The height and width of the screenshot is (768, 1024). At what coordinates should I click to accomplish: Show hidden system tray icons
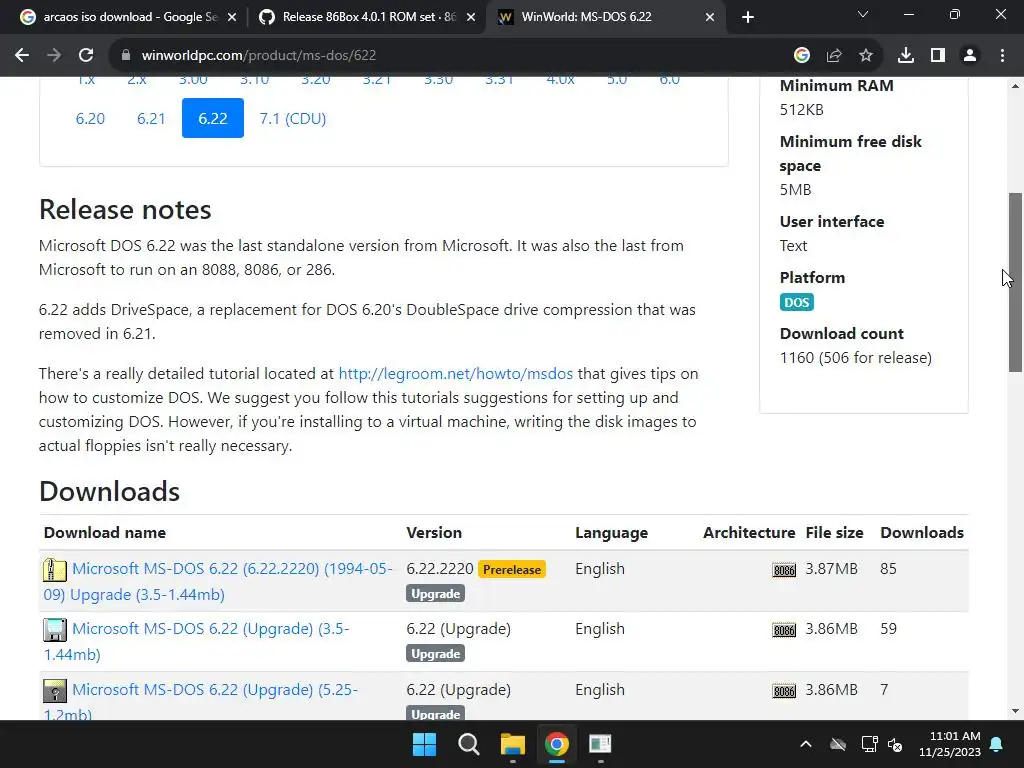pos(806,744)
